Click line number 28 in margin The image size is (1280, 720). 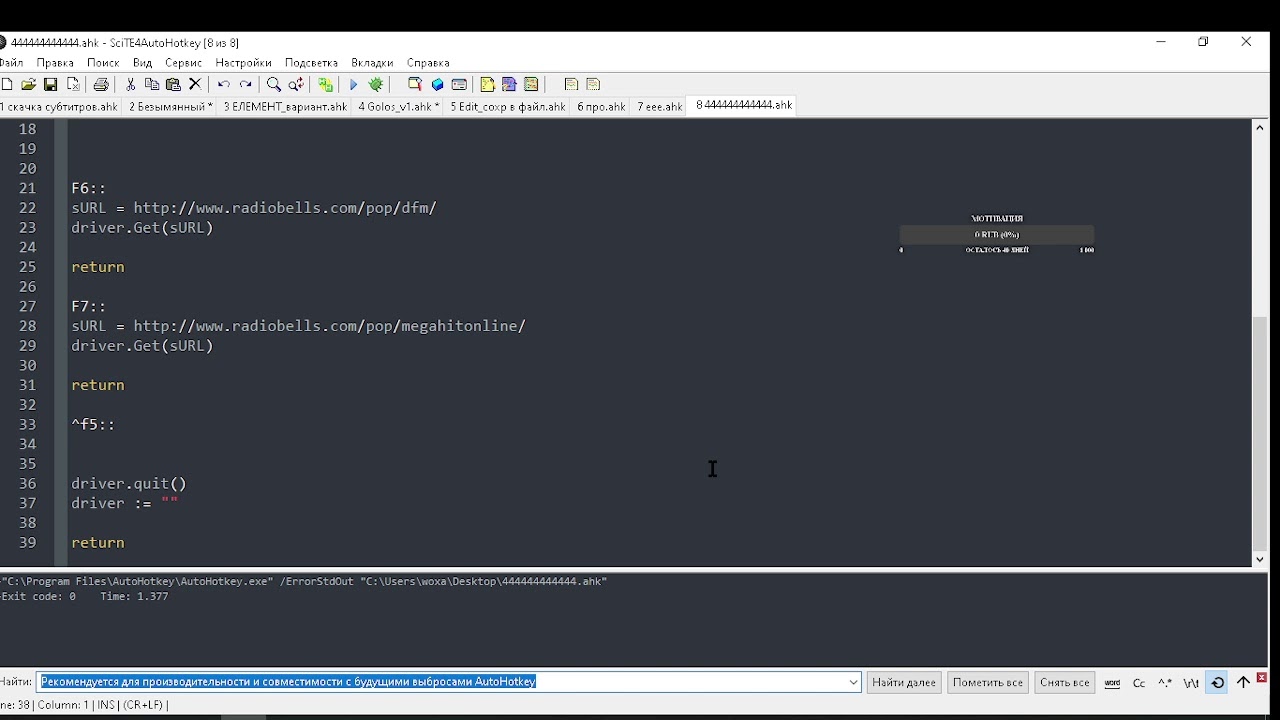[x=27, y=326]
